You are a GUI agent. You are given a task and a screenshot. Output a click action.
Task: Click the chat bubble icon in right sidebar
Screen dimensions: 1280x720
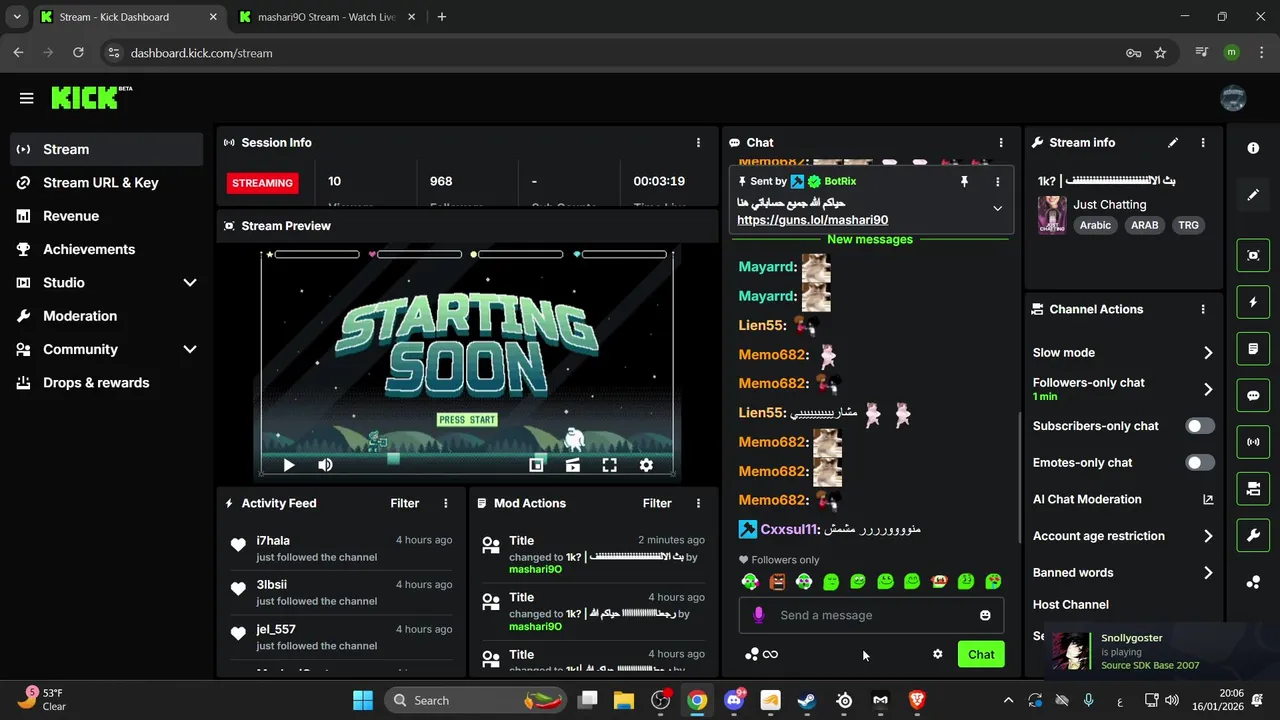pyautogui.click(x=1253, y=395)
